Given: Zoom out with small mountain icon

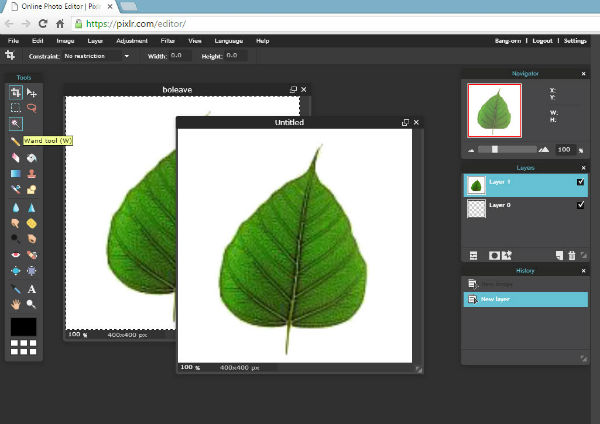Looking at the screenshot, I should 471,150.
